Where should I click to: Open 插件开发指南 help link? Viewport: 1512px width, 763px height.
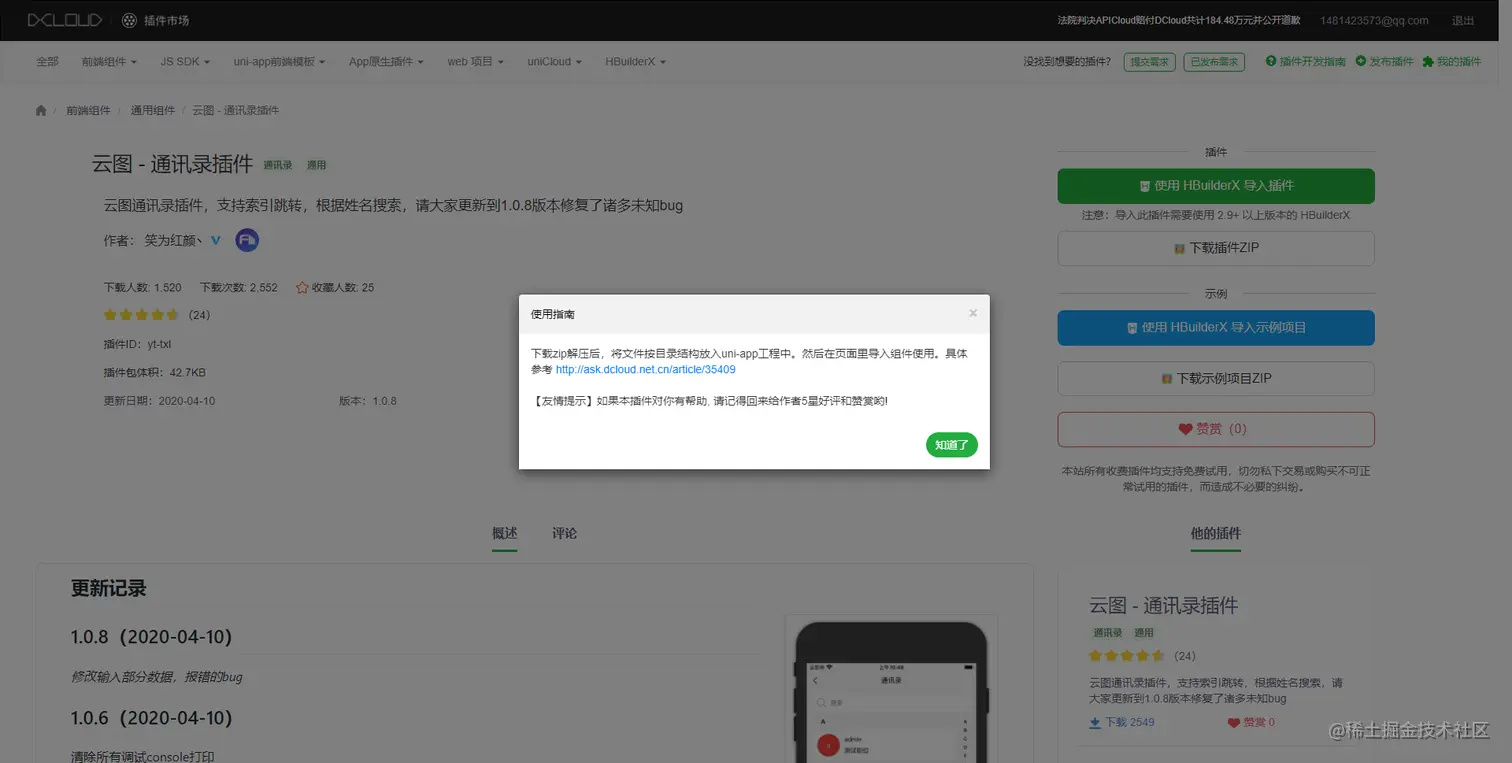point(1305,61)
